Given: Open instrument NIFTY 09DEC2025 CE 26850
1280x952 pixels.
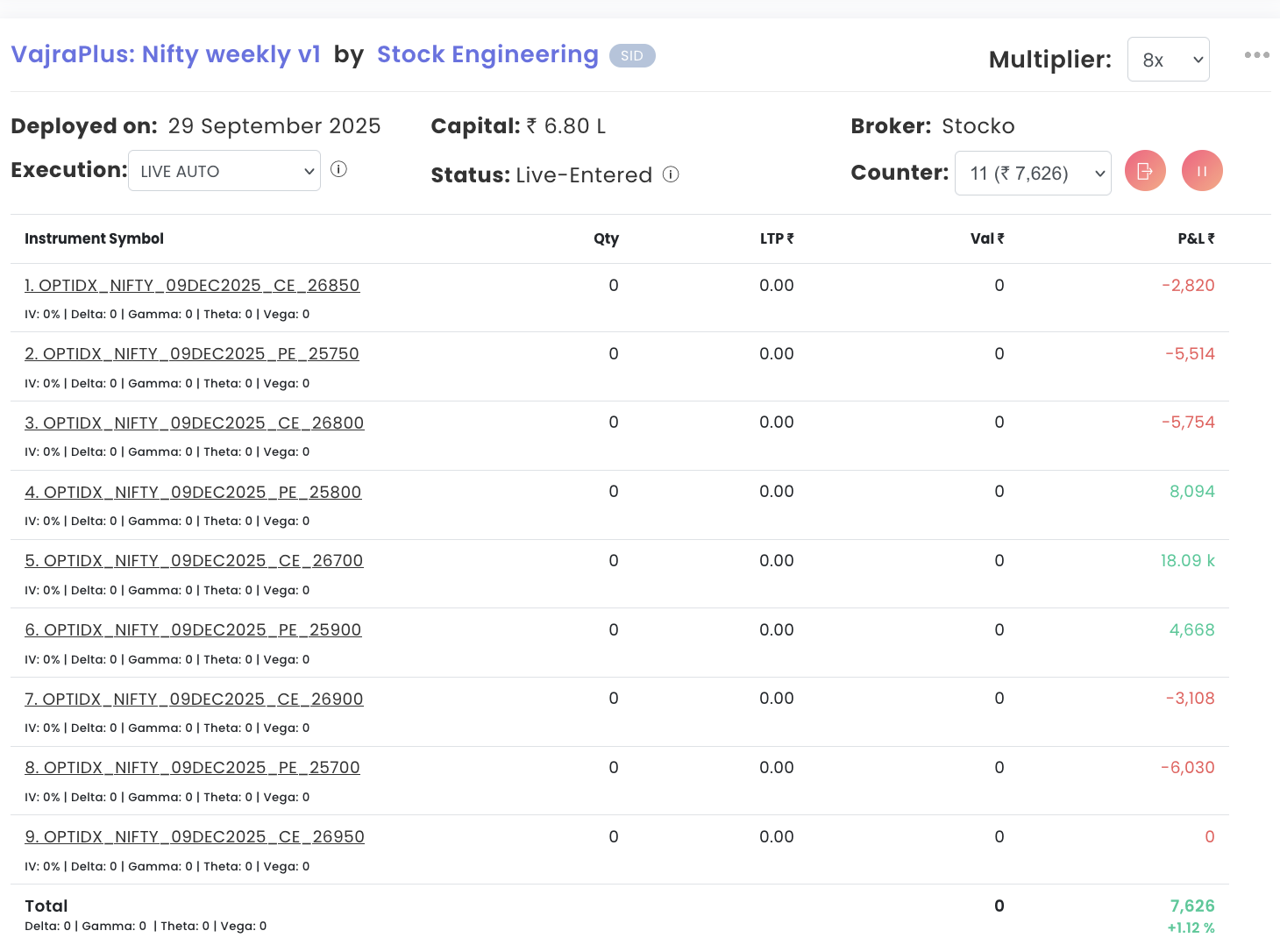Looking at the screenshot, I should (192, 286).
